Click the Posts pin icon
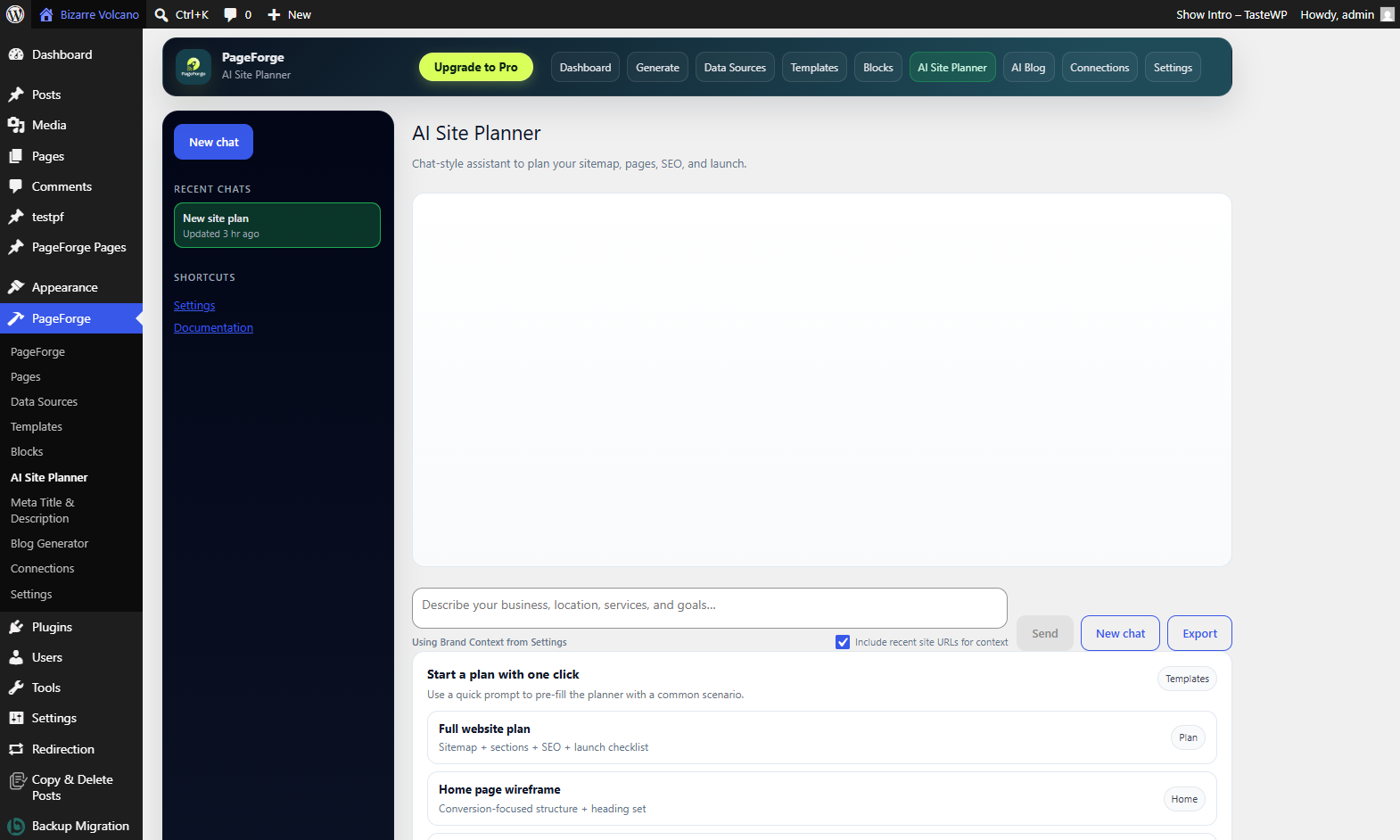 [16, 95]
